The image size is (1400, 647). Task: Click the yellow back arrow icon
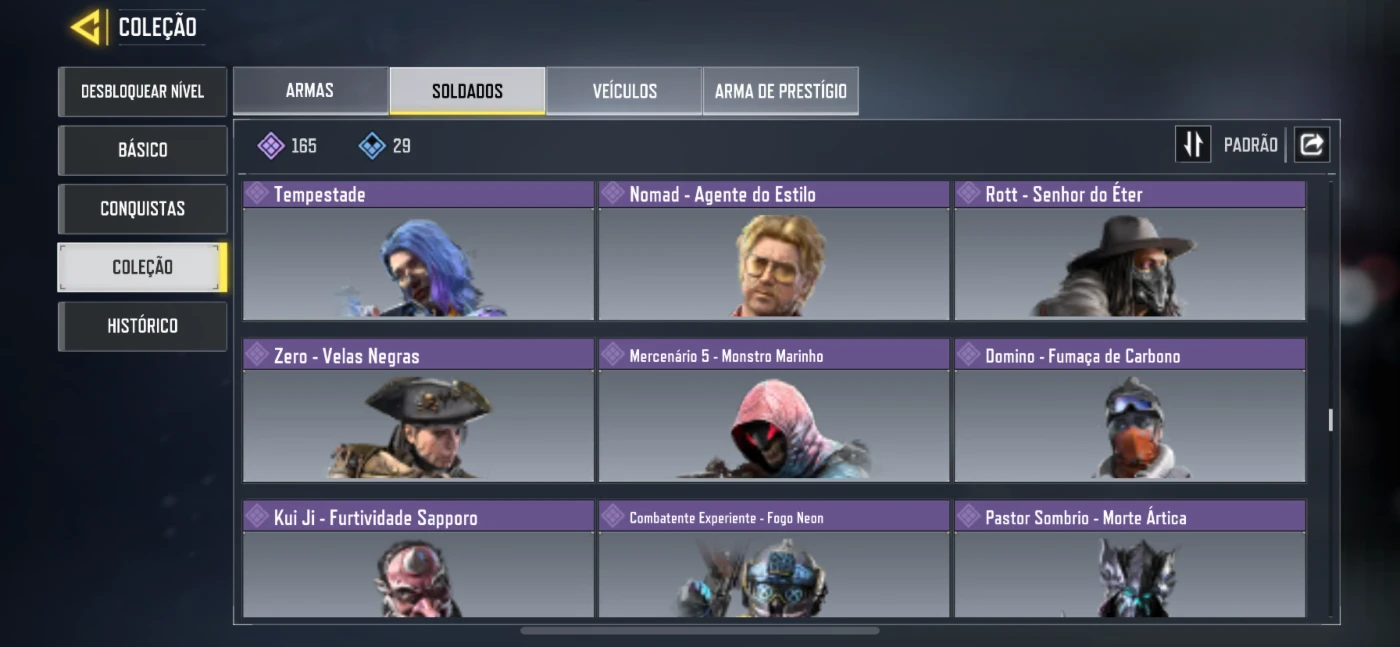pyautogui.click(x=86, y=27)
